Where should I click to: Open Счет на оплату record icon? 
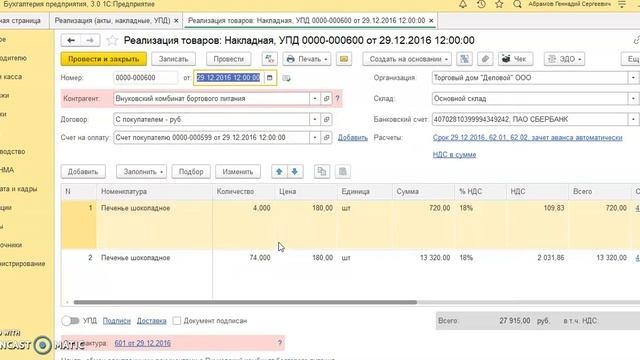tap(326, 138)
